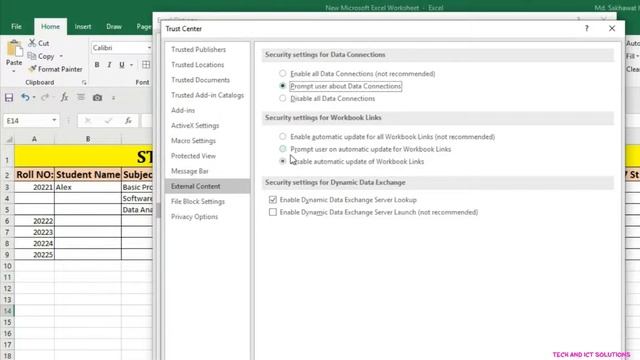Open the File tab
Image resolution: width=640 pixels, height=360 pixels.
[16, 27]
